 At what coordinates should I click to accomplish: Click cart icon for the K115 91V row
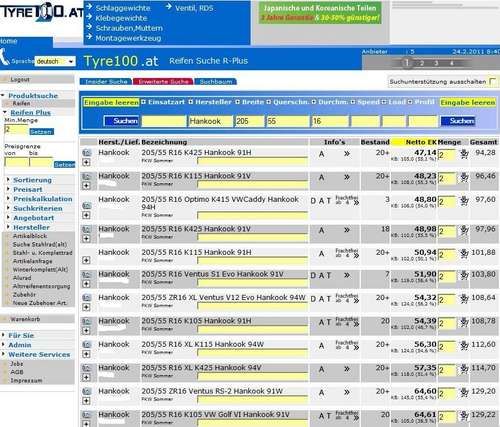pos(464,177)
